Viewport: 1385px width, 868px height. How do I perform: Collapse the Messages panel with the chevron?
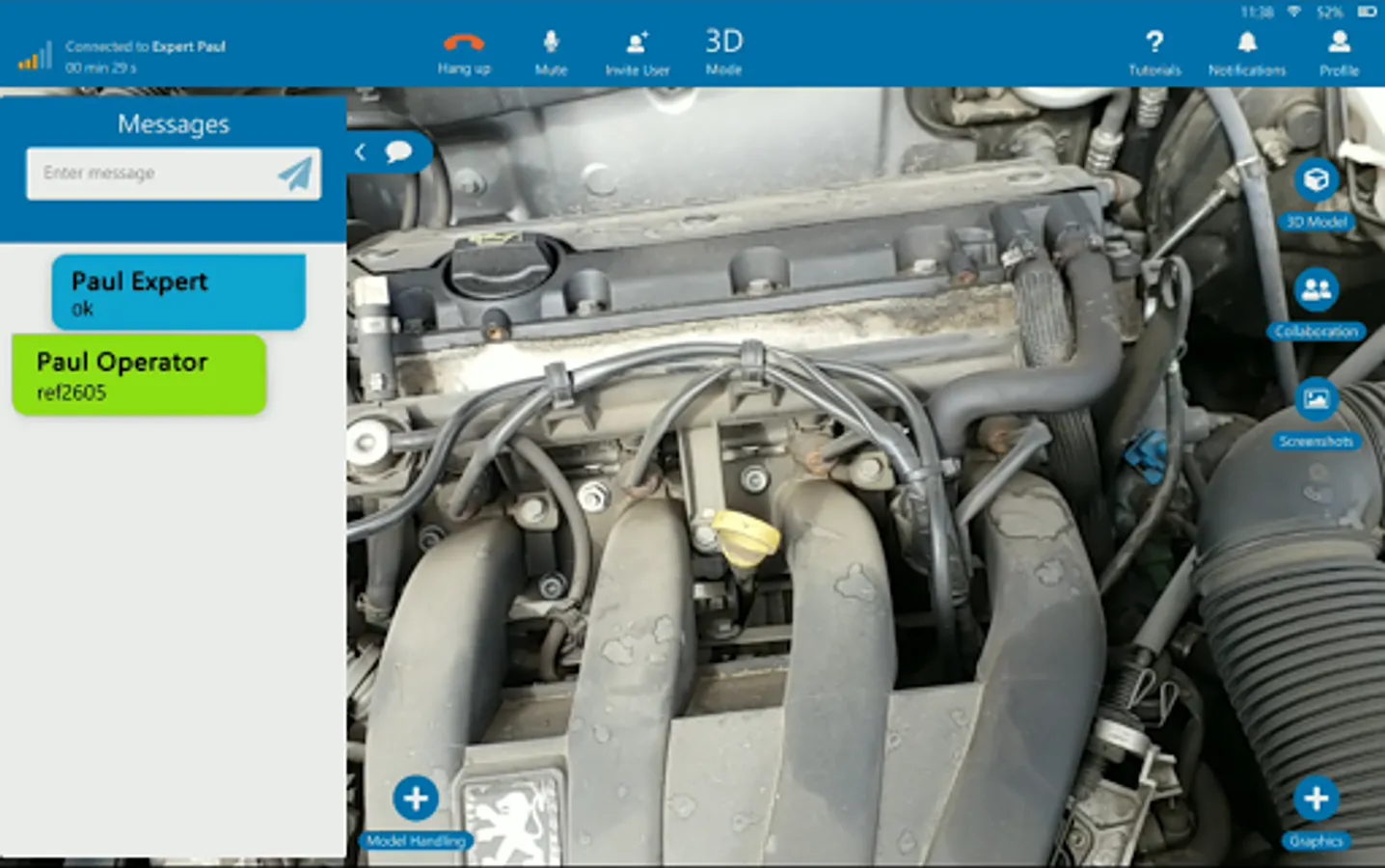click(x=360, y=151)
